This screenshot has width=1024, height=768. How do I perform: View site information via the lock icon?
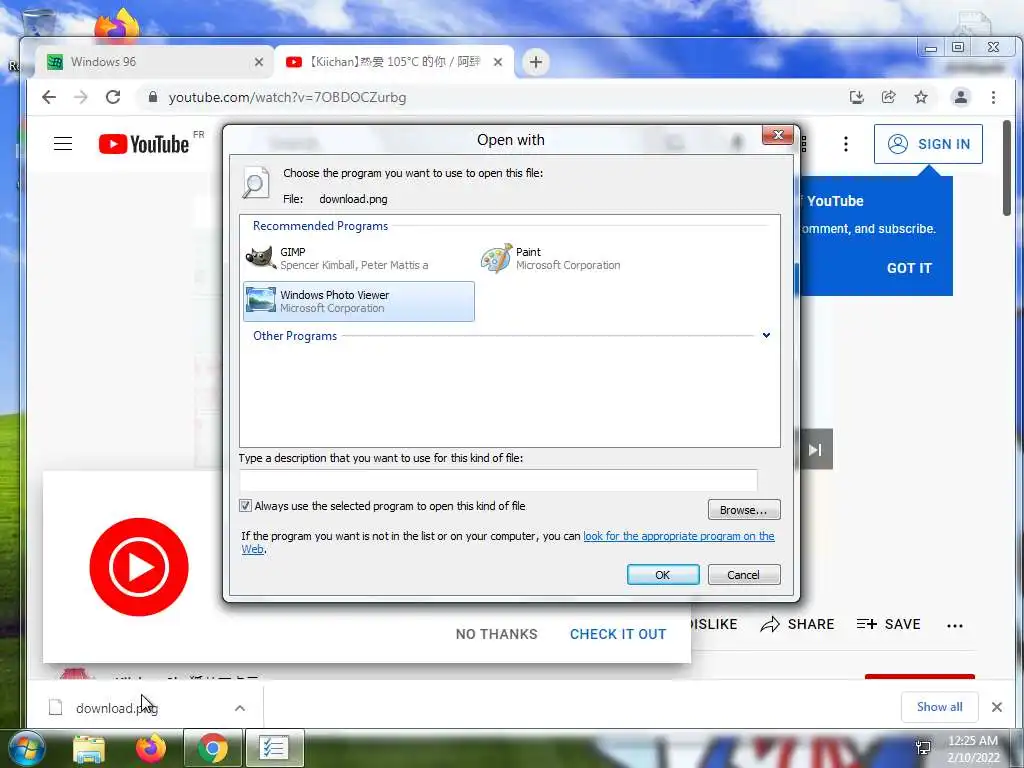point(153,97)
